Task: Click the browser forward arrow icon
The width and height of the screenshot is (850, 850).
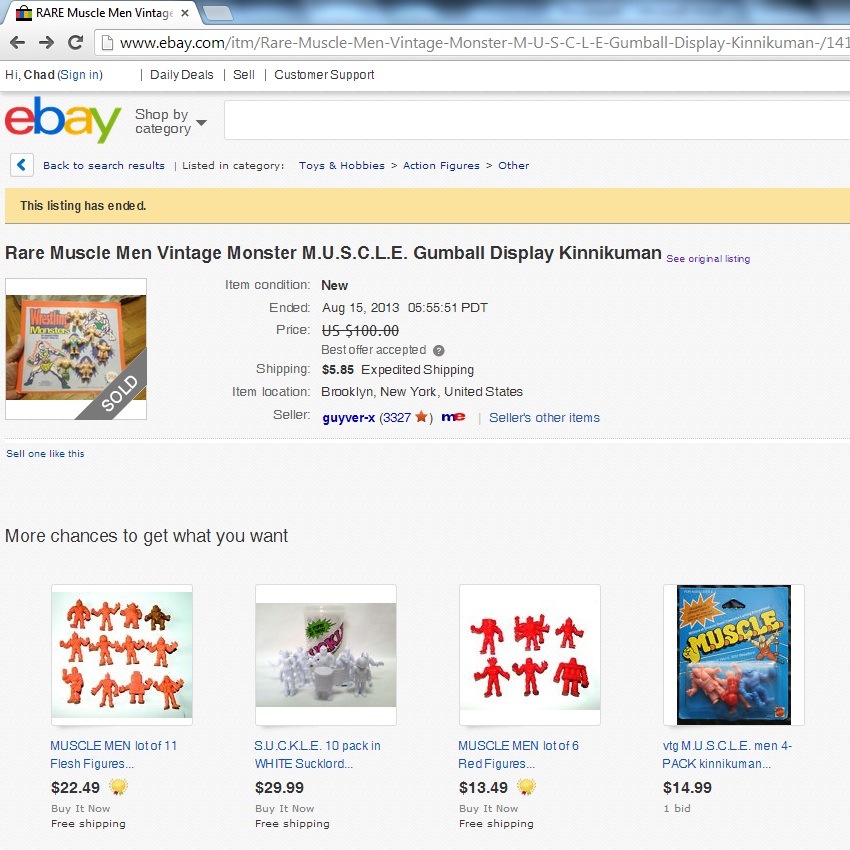Action: point(47,43)
